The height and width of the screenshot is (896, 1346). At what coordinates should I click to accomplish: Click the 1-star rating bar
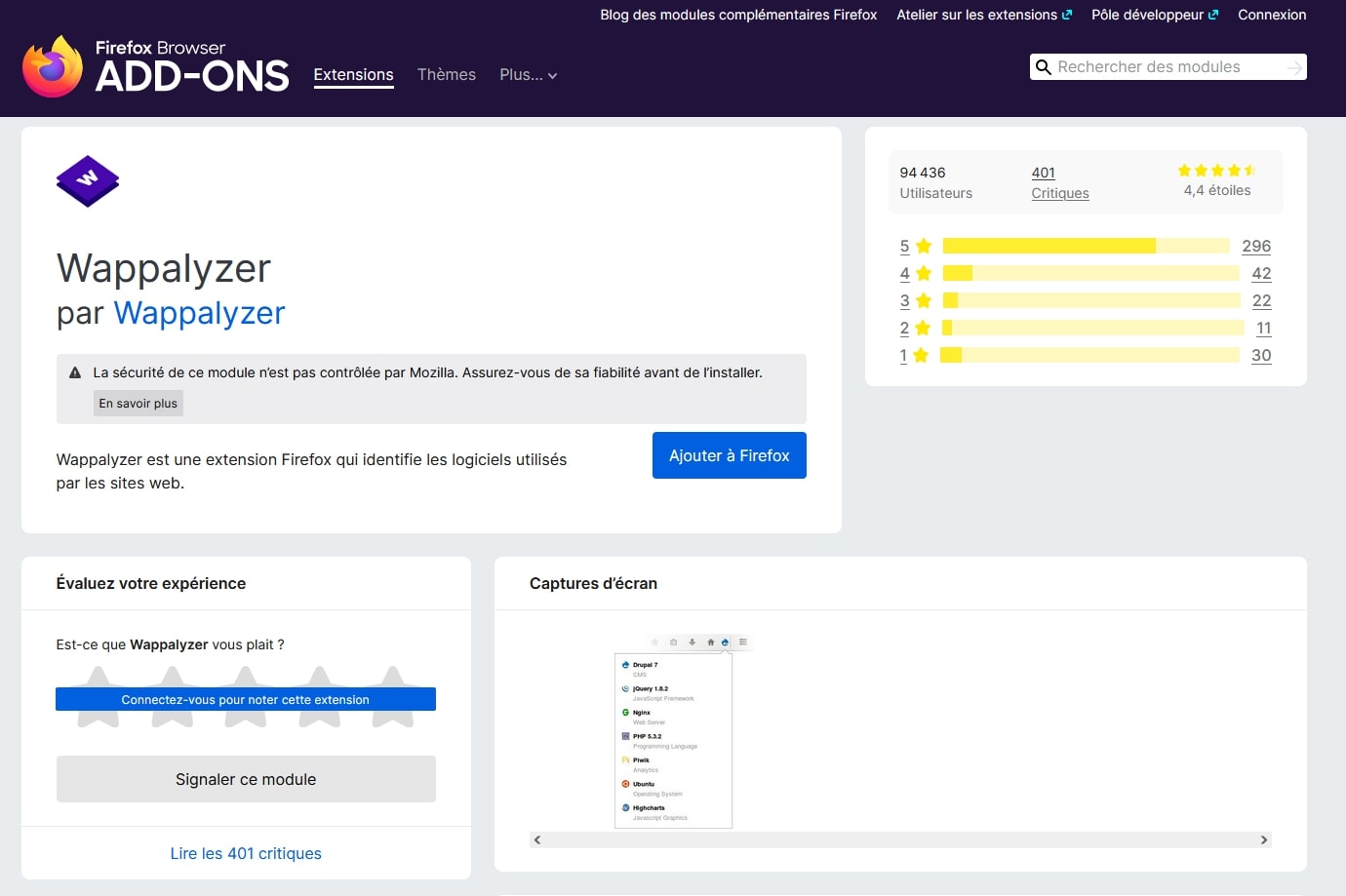coord(1089,355)
